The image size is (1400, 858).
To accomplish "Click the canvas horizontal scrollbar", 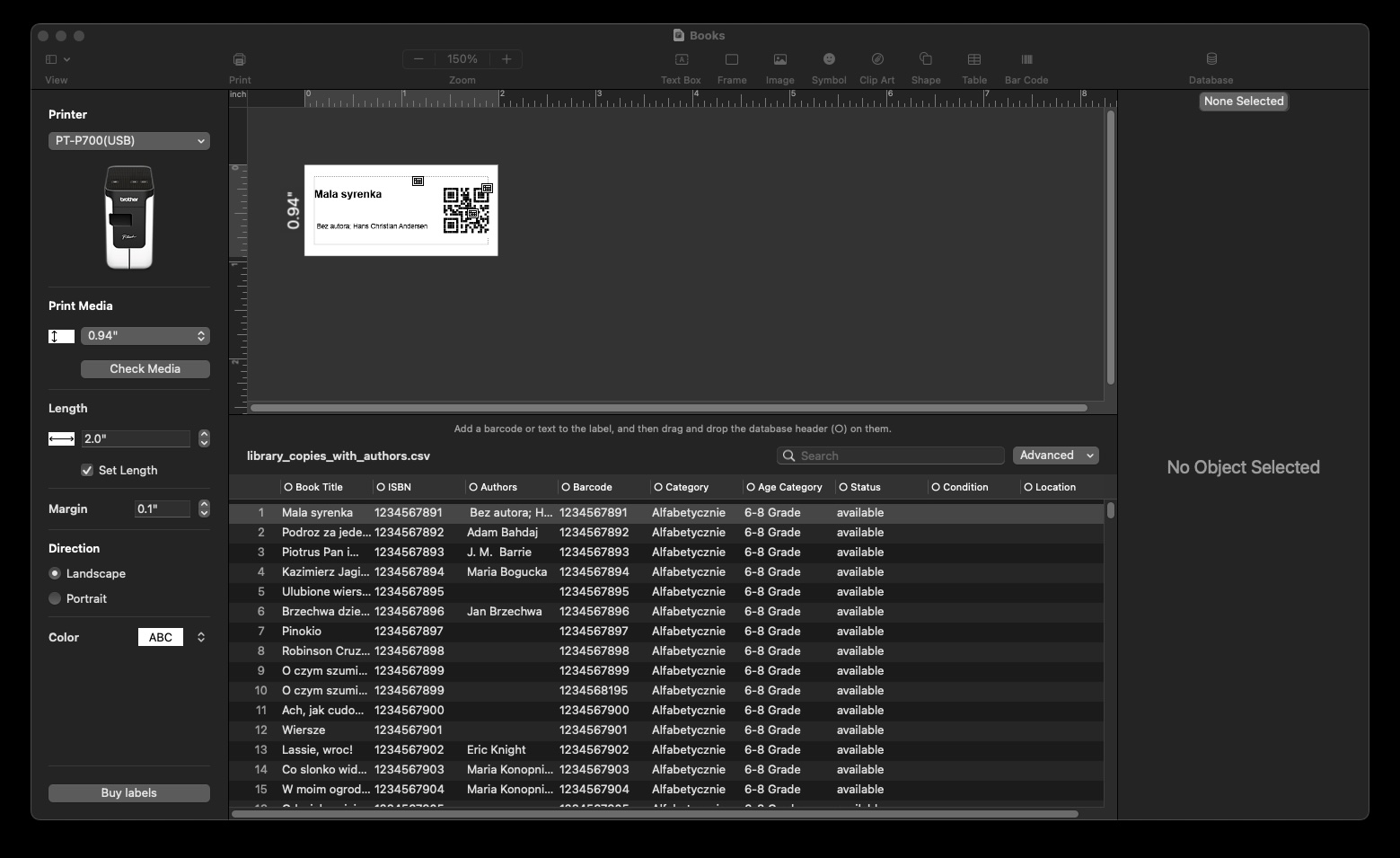I will tap(669, 408).
